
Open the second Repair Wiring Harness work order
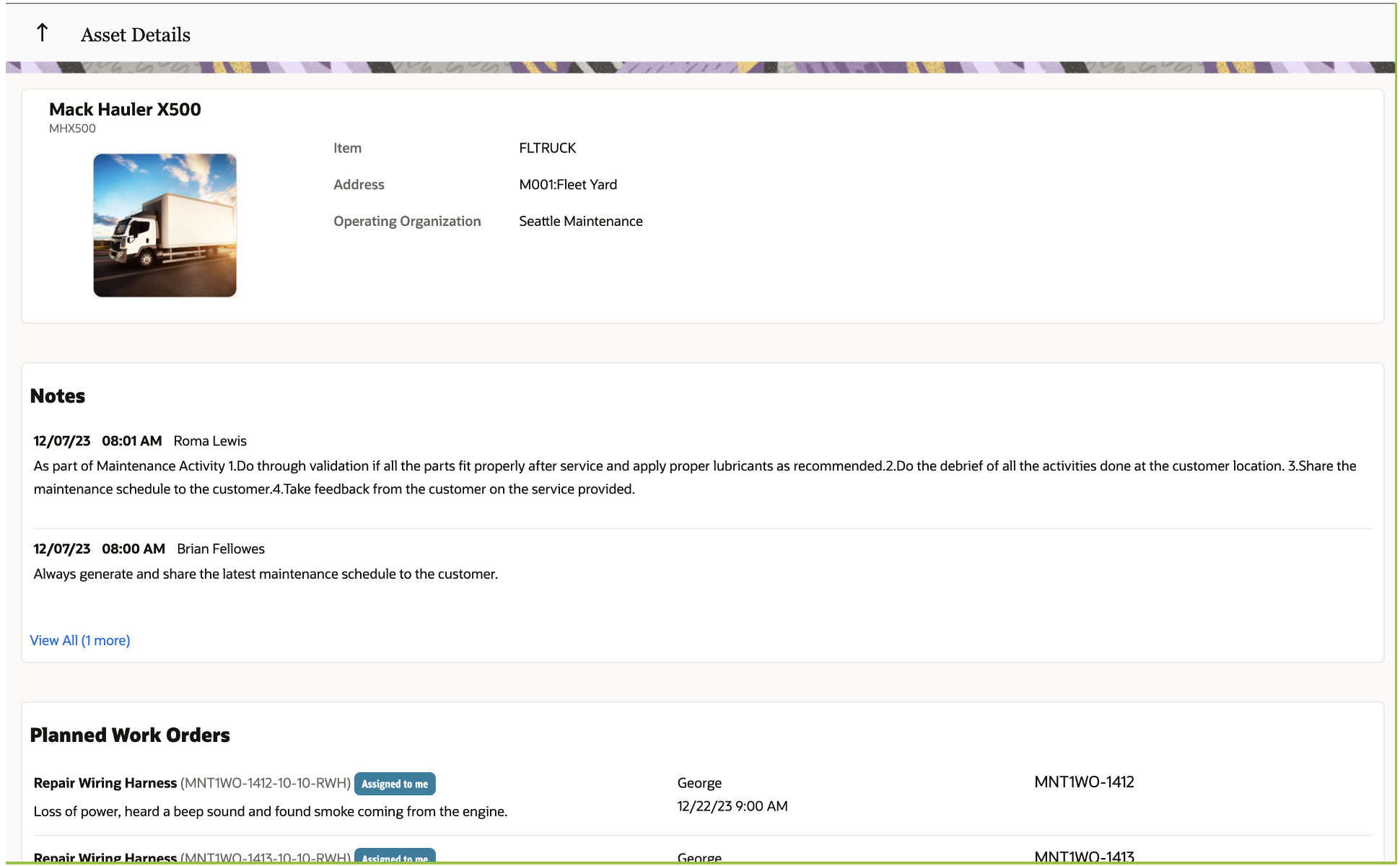[105, 857]
